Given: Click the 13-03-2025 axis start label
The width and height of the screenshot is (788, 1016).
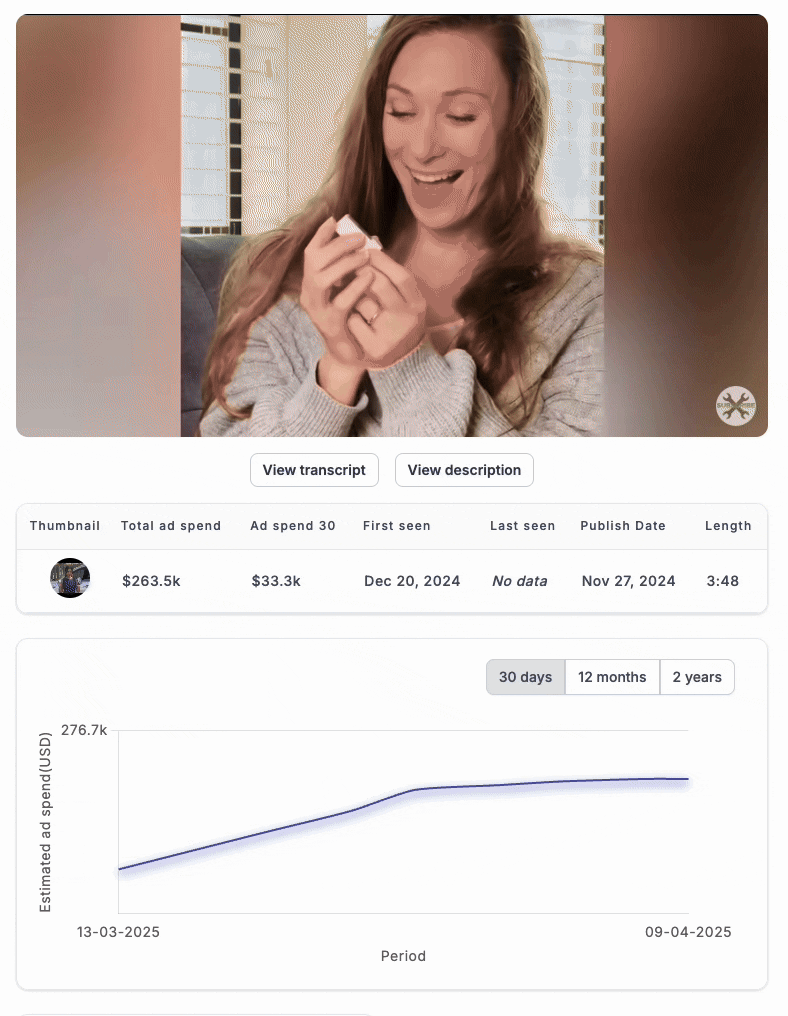Looking at the screenshot, I should pos(118,932).
